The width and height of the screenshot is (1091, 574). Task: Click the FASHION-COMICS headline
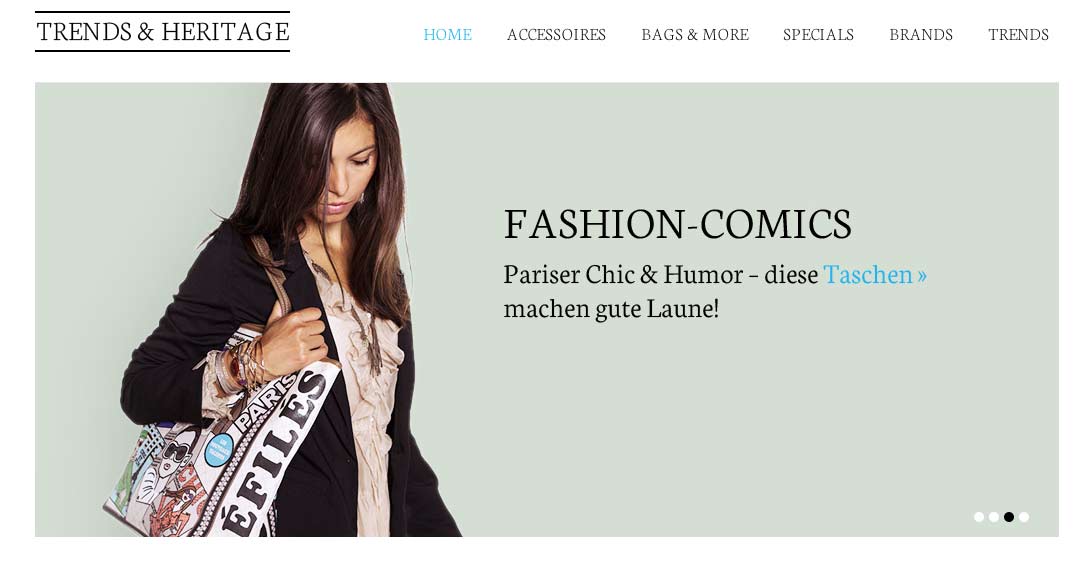(x=678, y=224)
